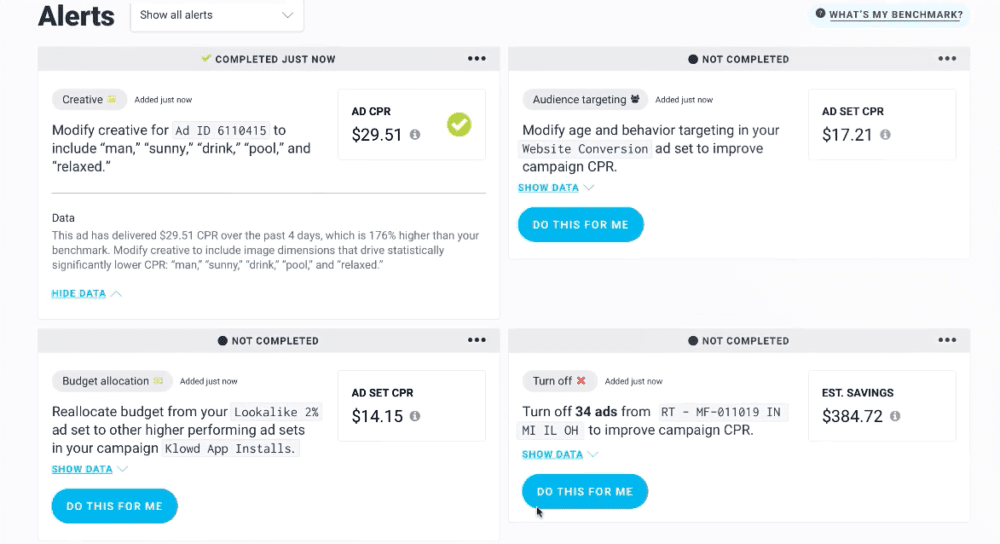The width and height of the screenshot is (1000, 544).
Task: Click info icon beside $14.15 AD SET CPR
Action: 415,416
